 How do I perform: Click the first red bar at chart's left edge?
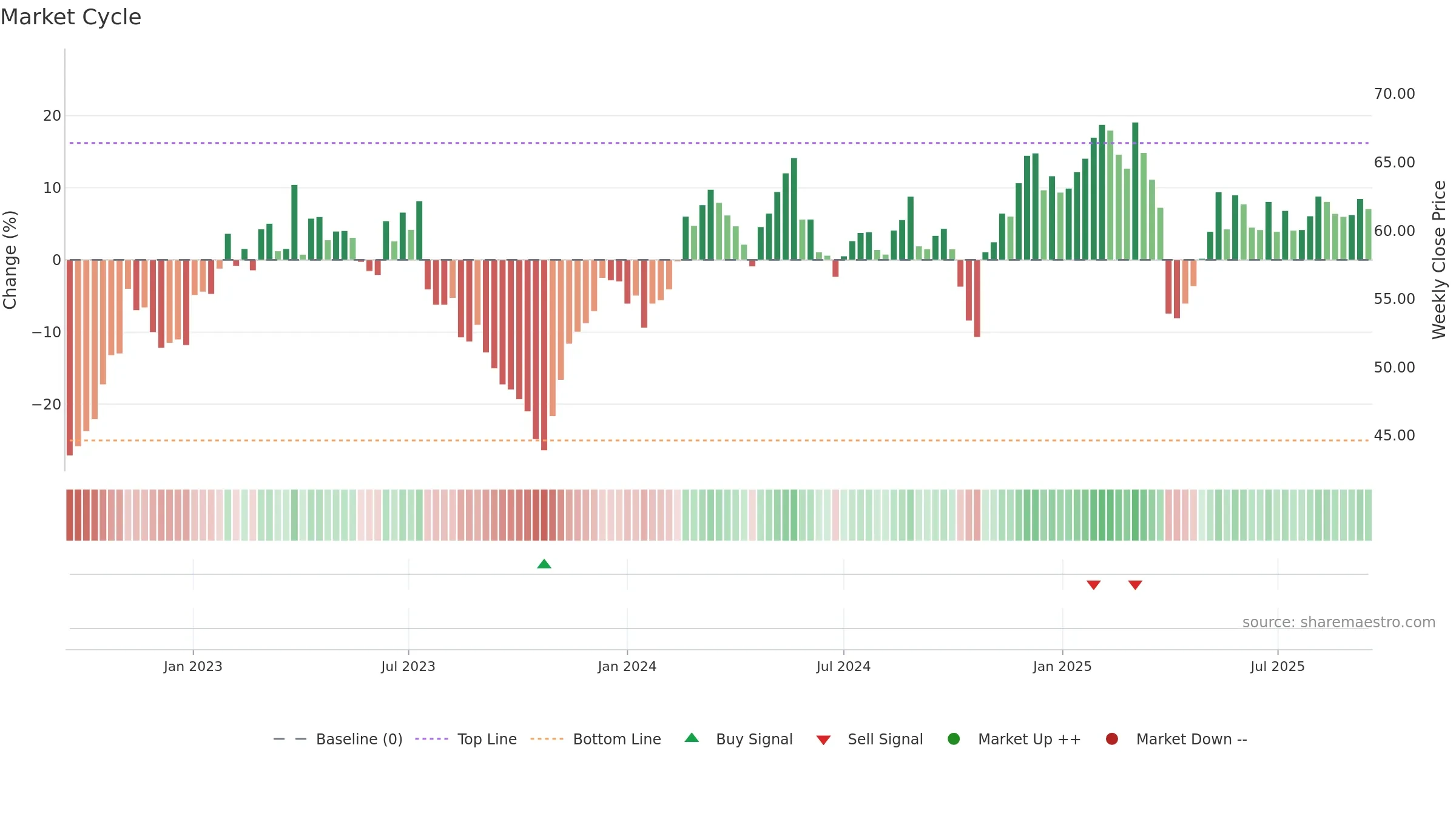click(x=70, y=357)
